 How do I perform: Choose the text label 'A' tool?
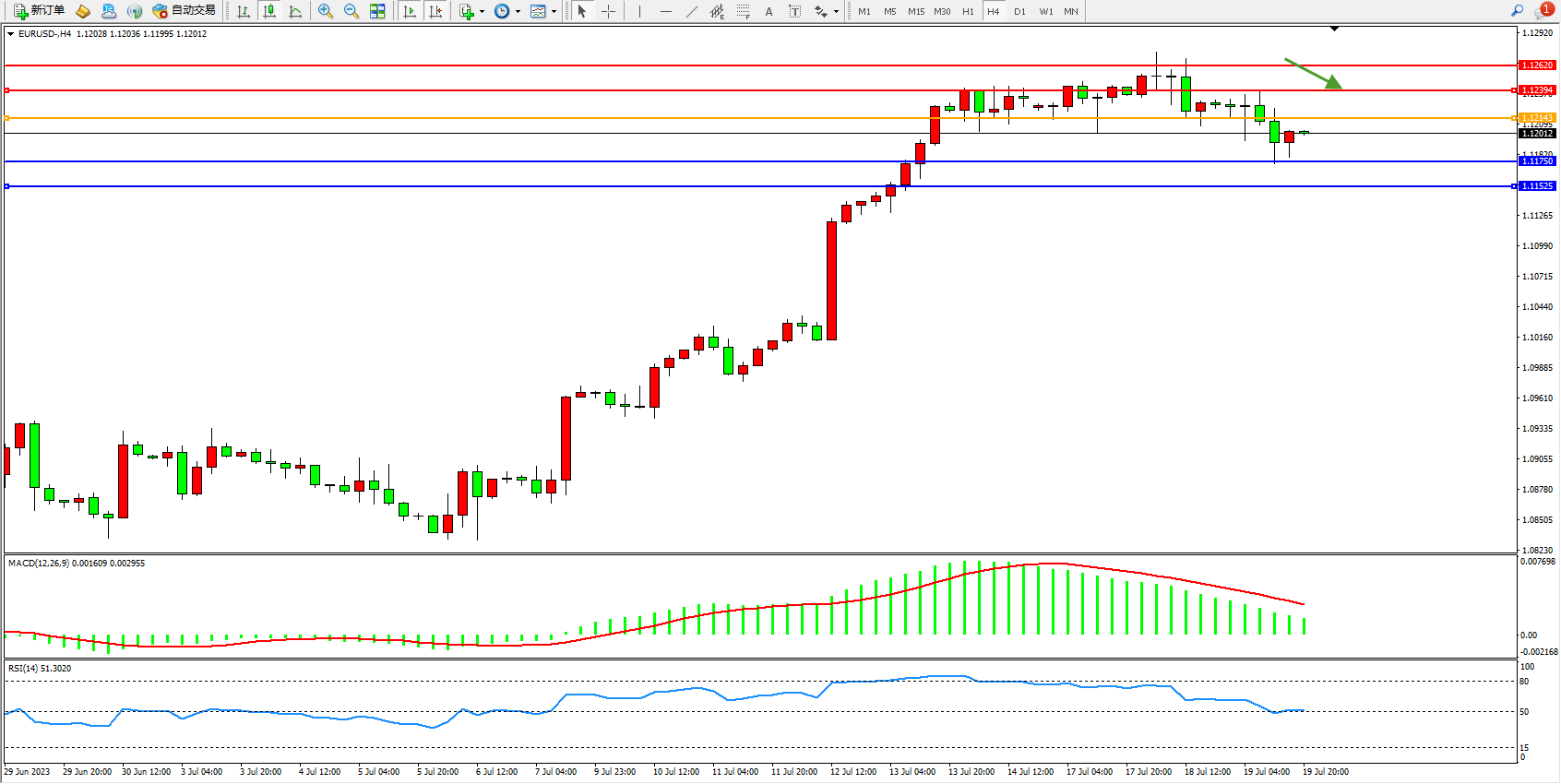coord(769,11)
